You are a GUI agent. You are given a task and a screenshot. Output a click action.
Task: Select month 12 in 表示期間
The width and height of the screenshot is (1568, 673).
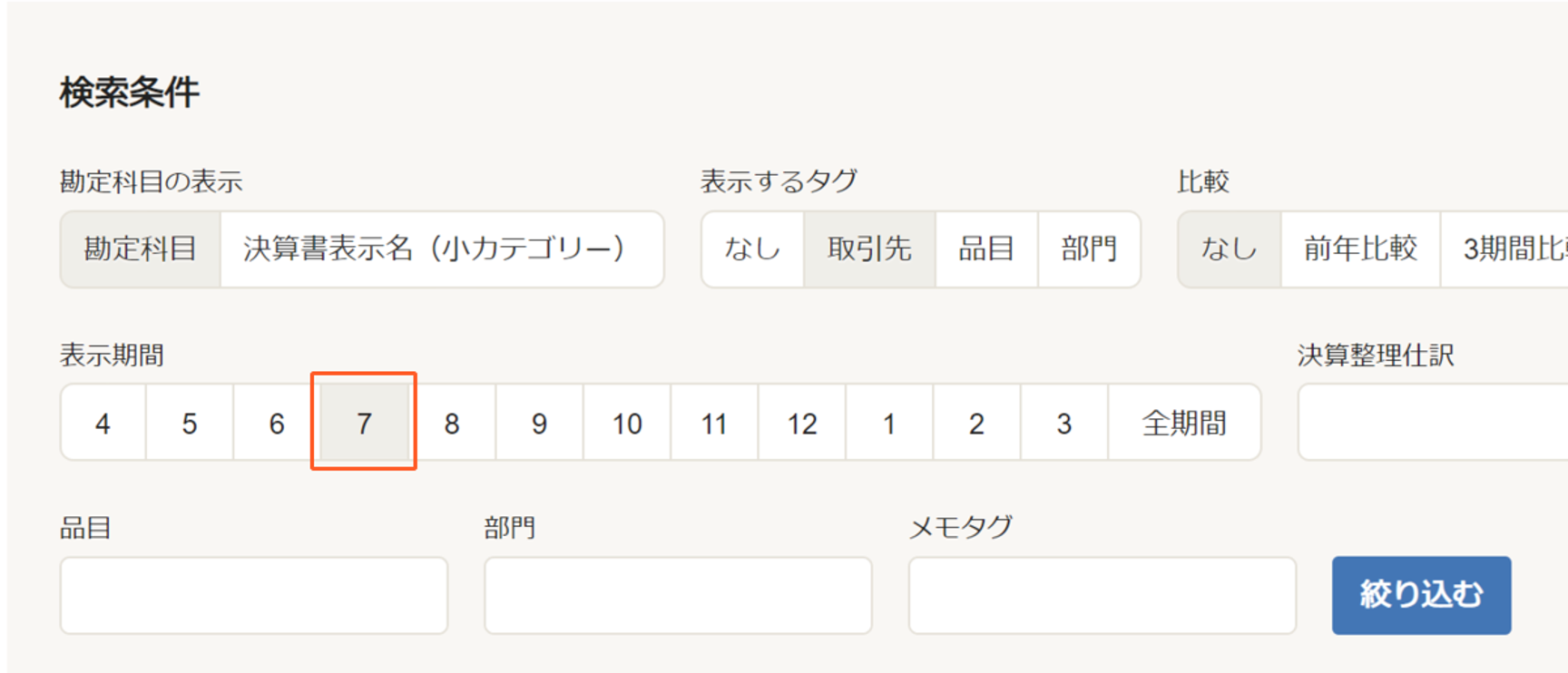tap(802, 423)
